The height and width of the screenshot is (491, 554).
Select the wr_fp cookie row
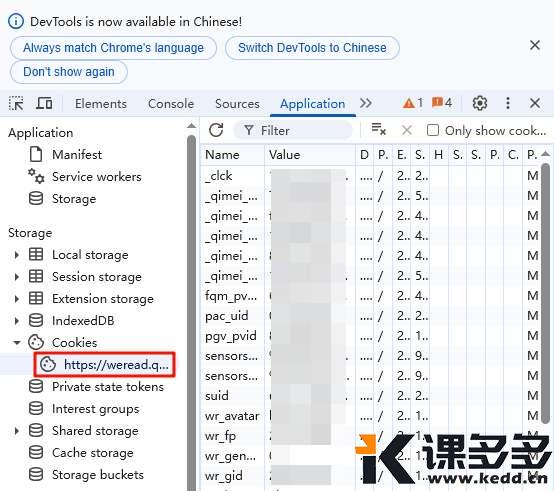point(370,436)
